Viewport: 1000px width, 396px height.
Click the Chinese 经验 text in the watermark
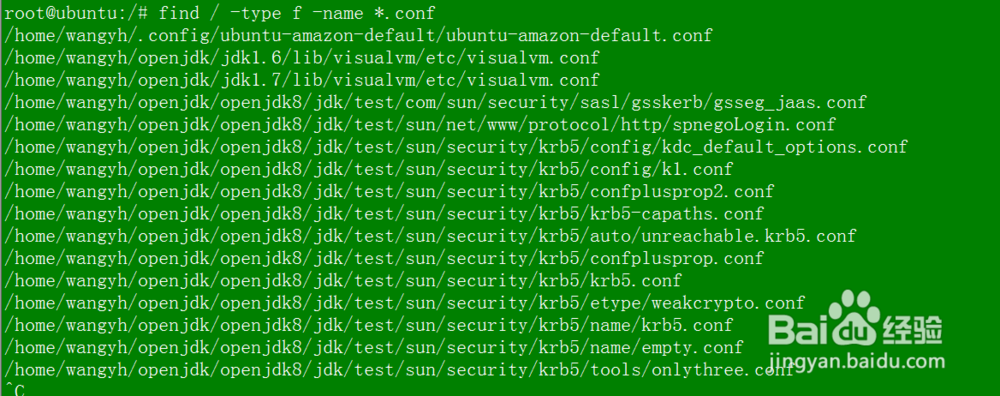[x=913, y=329]
